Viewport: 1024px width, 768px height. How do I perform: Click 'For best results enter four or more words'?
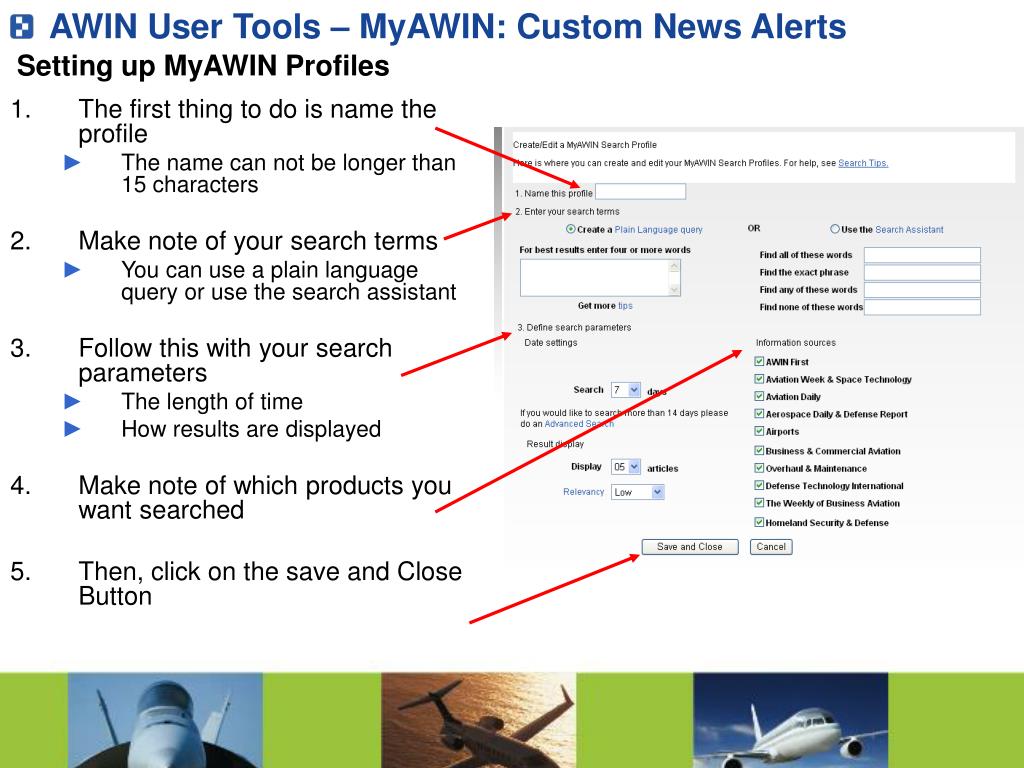(x=605, y=250)
